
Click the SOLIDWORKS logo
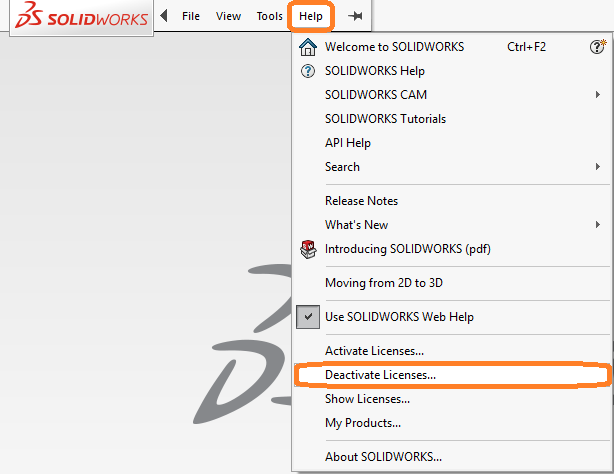[78, 18]
